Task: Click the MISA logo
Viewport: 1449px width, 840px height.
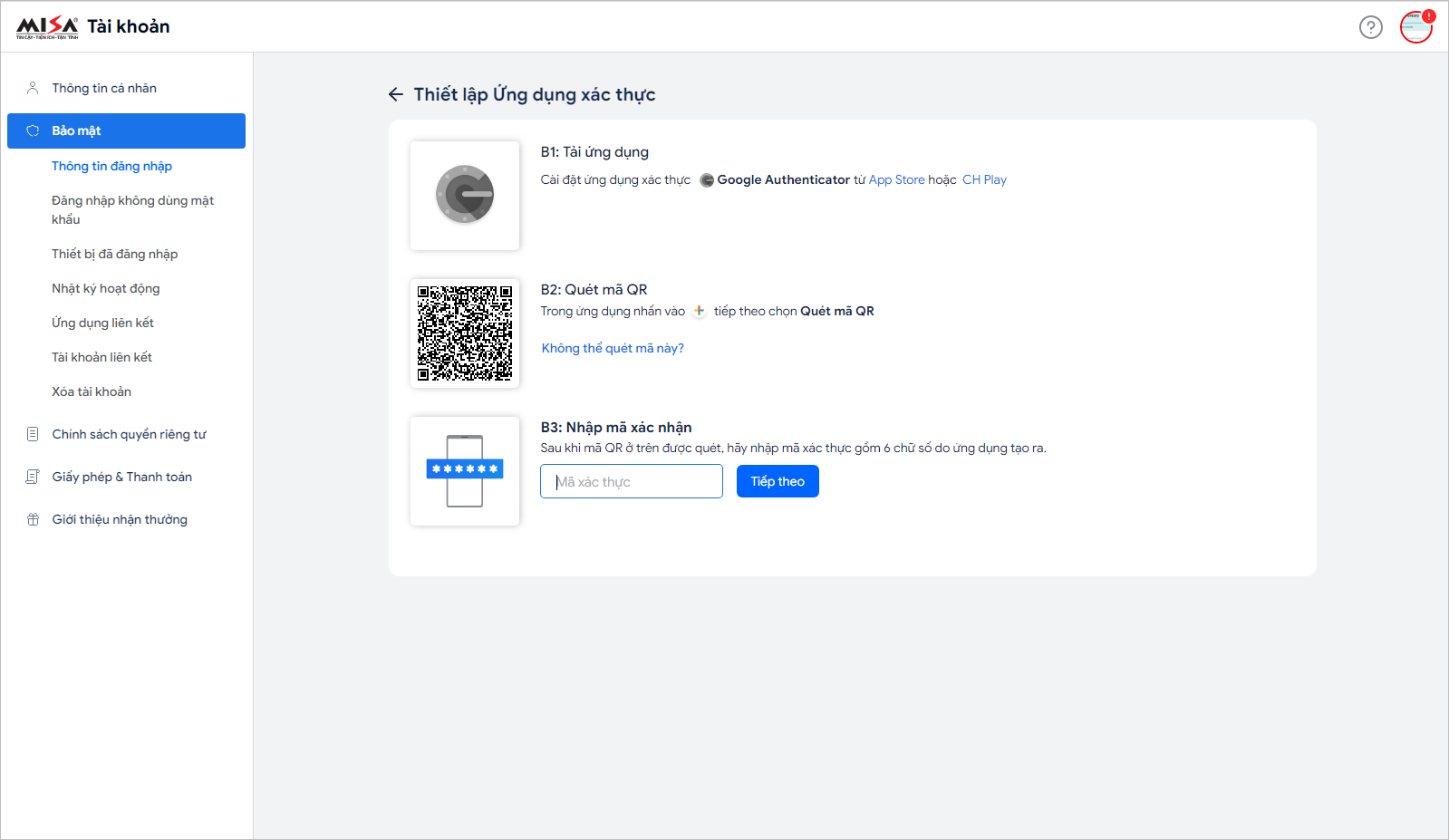Action: tap(47, 27)
